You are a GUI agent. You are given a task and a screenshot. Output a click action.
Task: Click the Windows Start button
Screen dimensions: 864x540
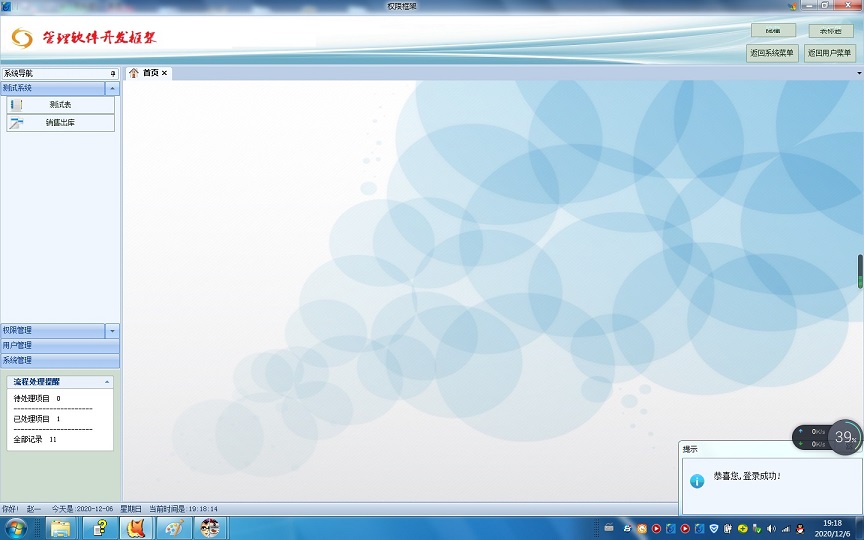pyautogui.click(x=17, y=528)
